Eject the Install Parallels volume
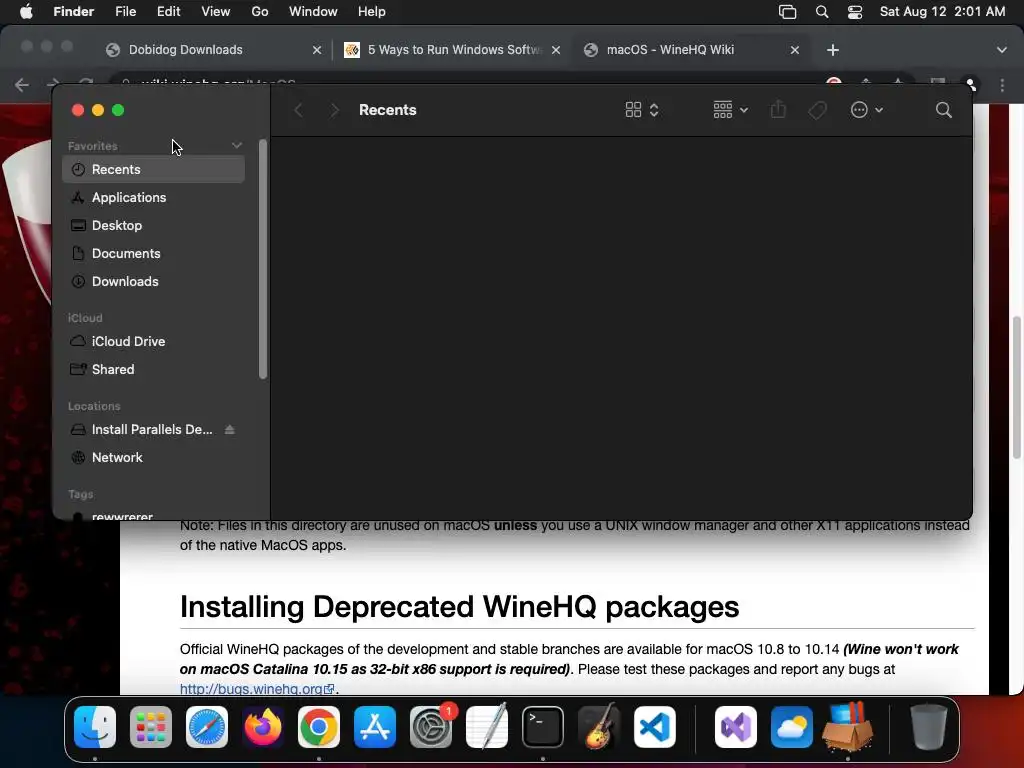 tap(229, 429)
